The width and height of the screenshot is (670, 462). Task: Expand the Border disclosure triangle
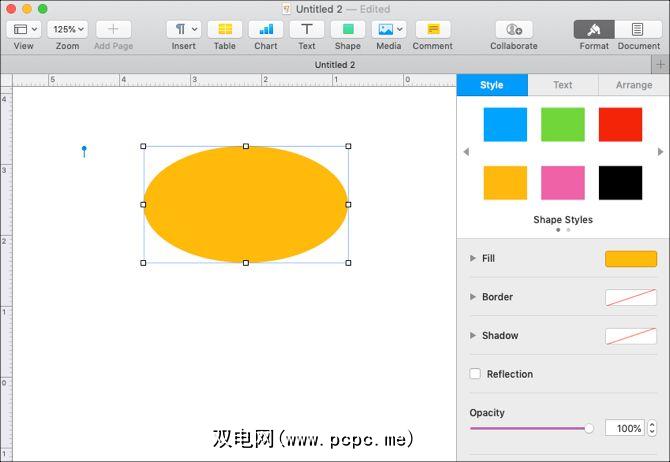point(473,297)
